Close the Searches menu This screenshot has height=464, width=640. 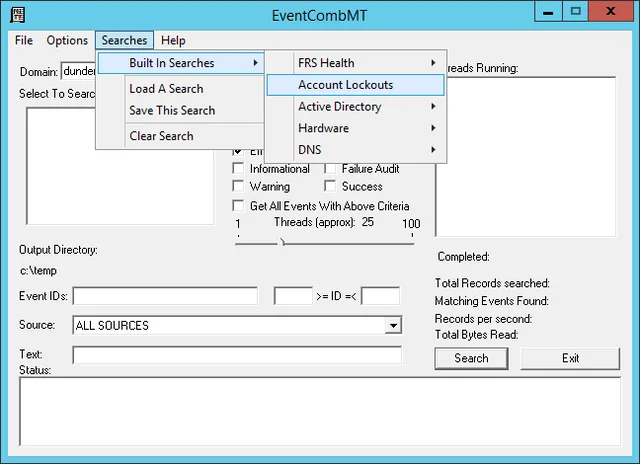[x=124, y=40]
